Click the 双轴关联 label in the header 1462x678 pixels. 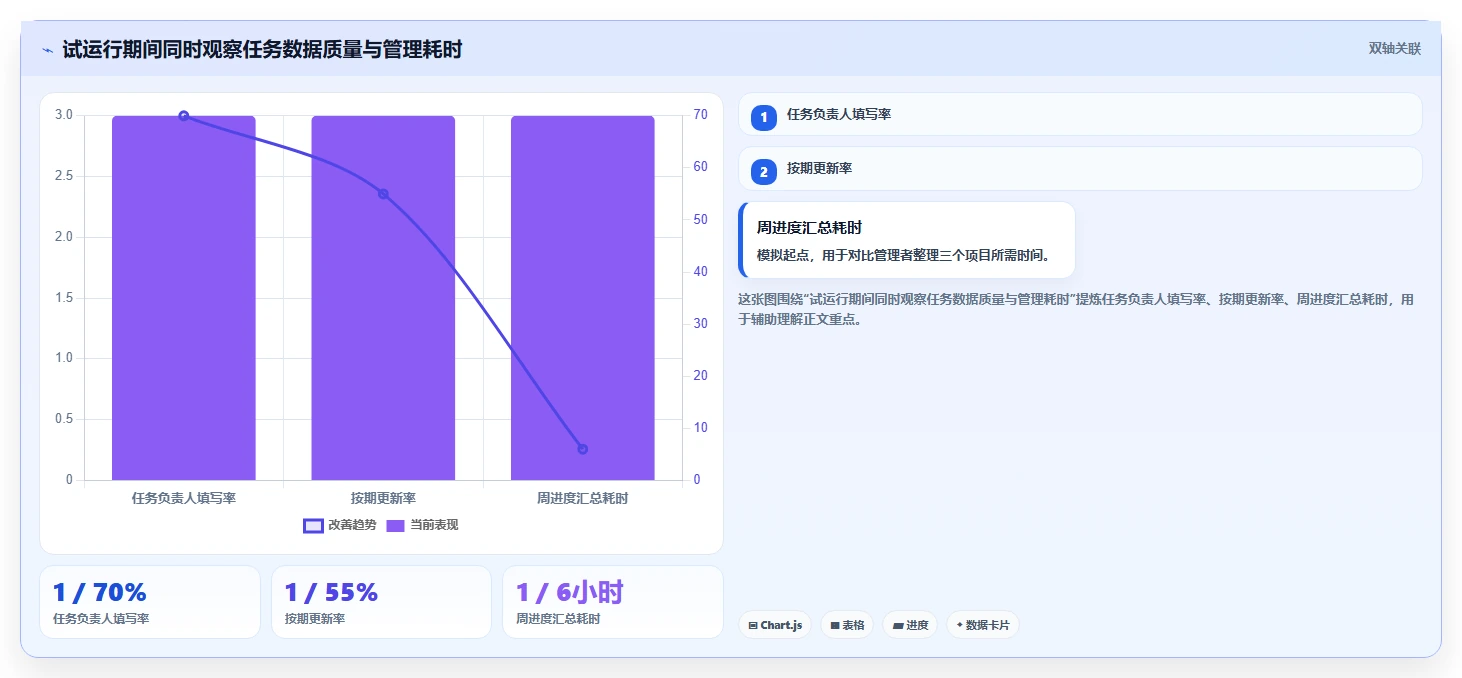tap(1395, 49)
